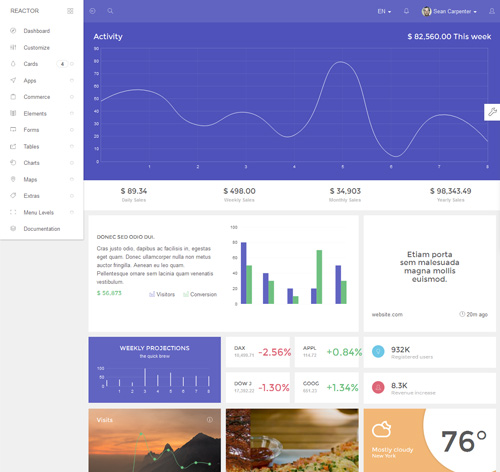Click the Tables sidebar icon
Screen dimensions: 500x472
13,146
